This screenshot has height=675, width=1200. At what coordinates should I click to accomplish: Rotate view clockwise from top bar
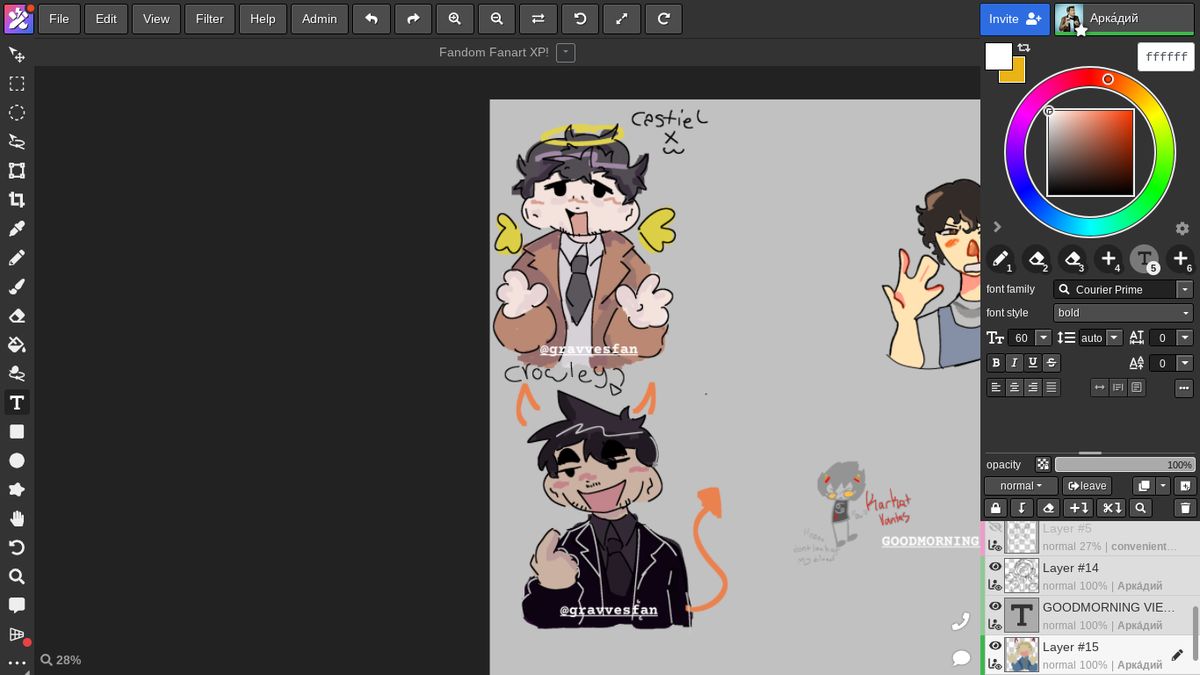coord(664,18)
